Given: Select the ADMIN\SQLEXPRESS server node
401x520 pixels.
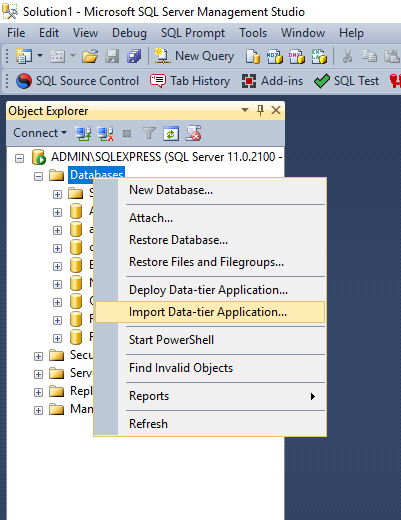Looking at the screenshot, I should click(x=166, y=157).
